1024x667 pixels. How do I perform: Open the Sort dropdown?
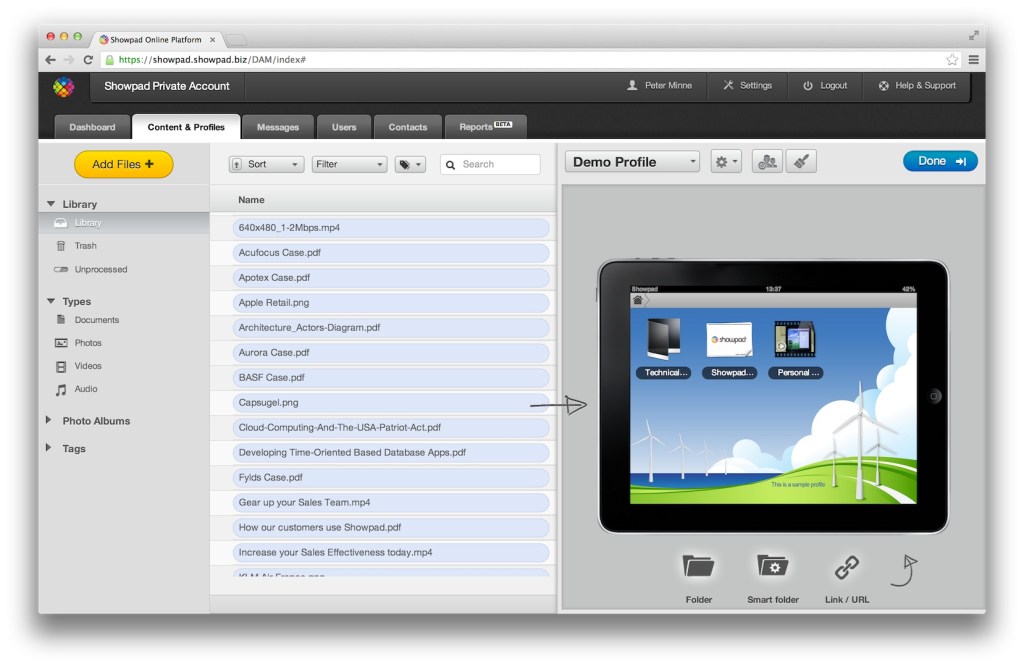click(266, 165)
